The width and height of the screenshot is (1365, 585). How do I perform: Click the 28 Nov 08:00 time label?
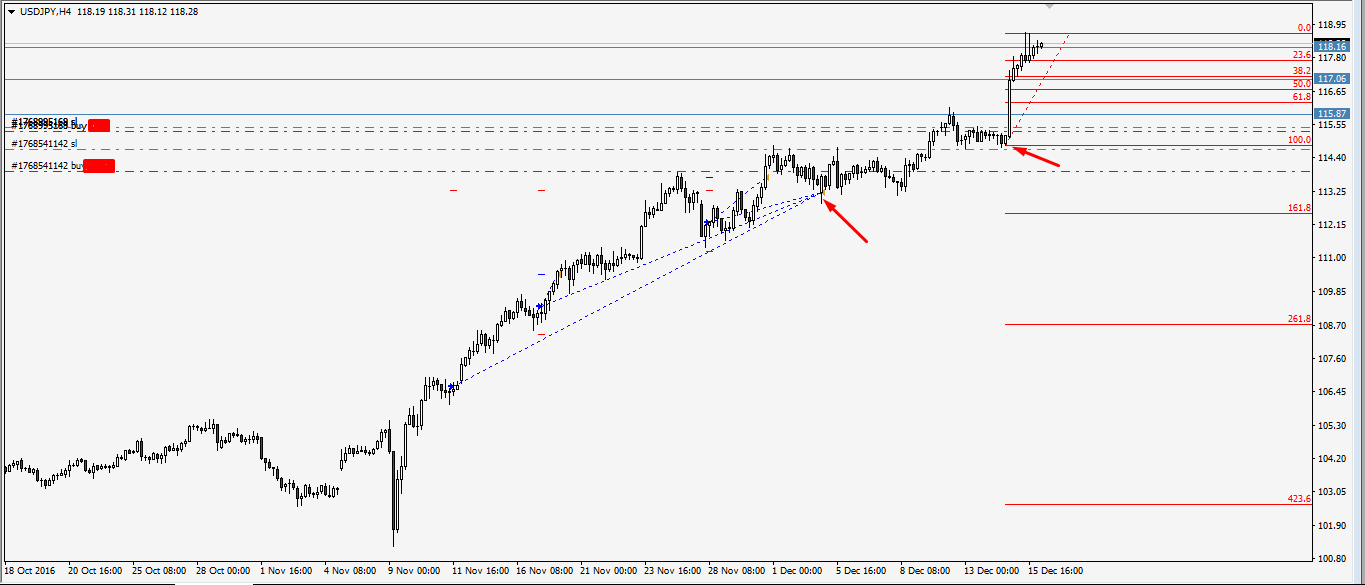[x=736, y=571]
